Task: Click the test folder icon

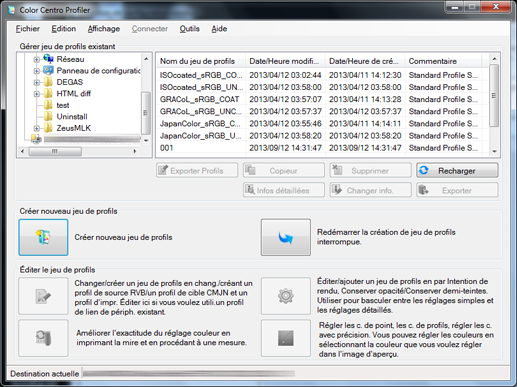Action: (x=48, y=105)
